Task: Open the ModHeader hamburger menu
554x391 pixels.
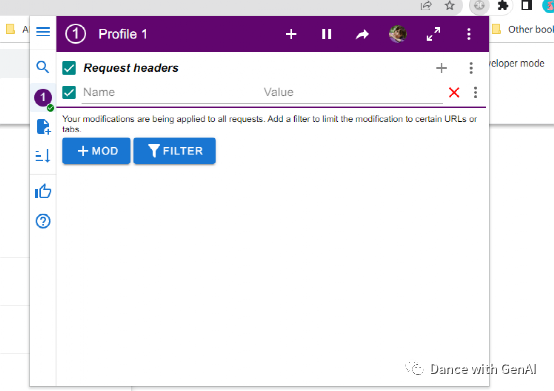Action: (x=43, y=32)
